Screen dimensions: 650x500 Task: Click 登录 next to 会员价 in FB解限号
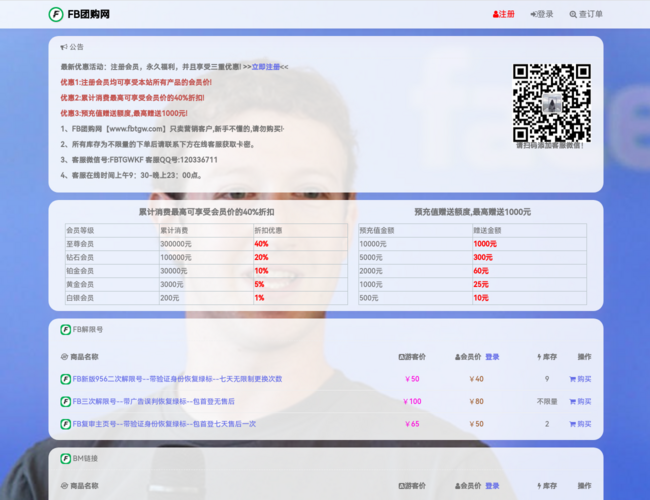click(x=492, y=357)
